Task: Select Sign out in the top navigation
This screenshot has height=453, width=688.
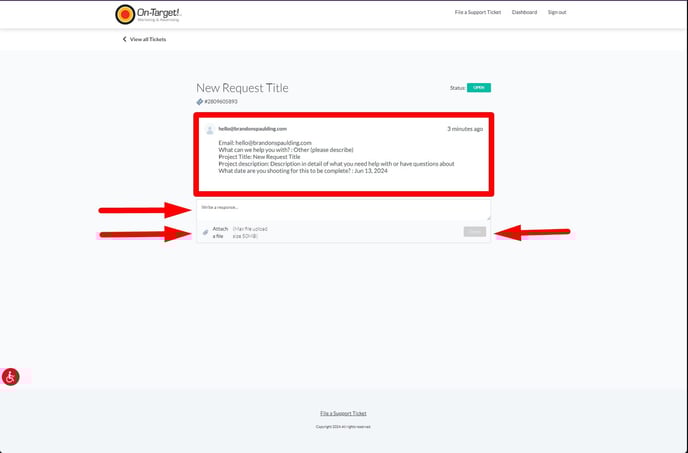Action: [x=557, y=12]
